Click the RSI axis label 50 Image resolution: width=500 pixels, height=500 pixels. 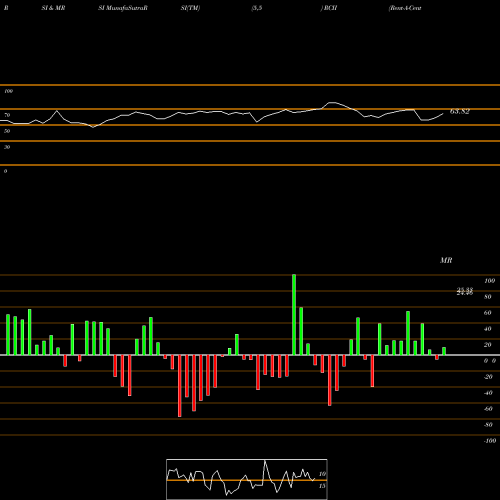pos(7,131)
